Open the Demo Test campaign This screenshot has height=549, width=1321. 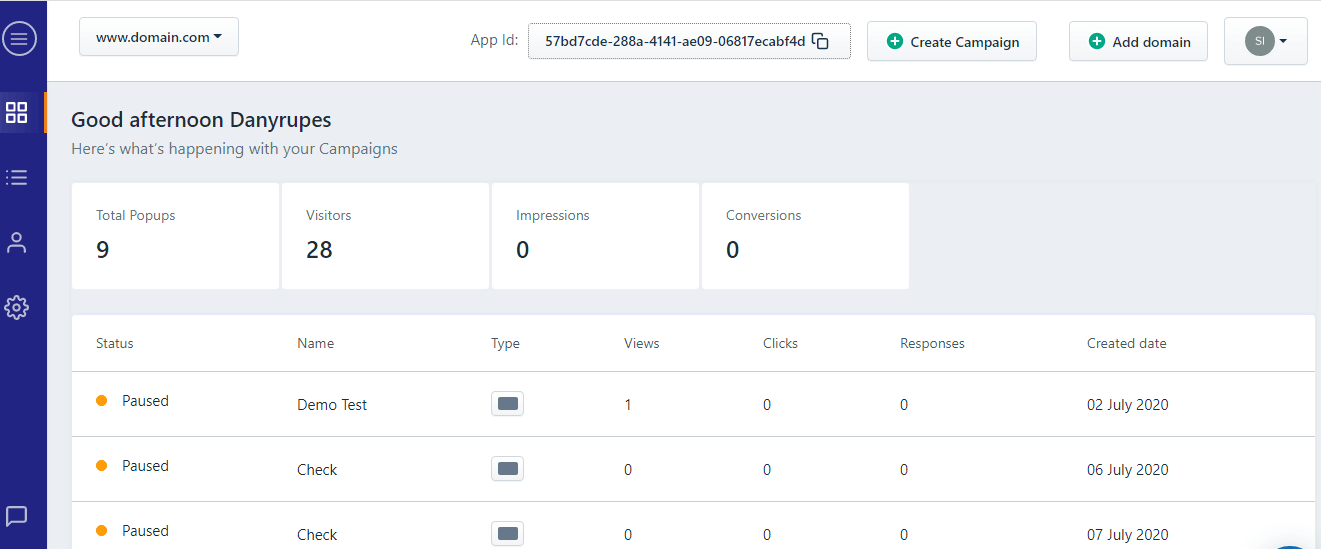pos(332,405)
